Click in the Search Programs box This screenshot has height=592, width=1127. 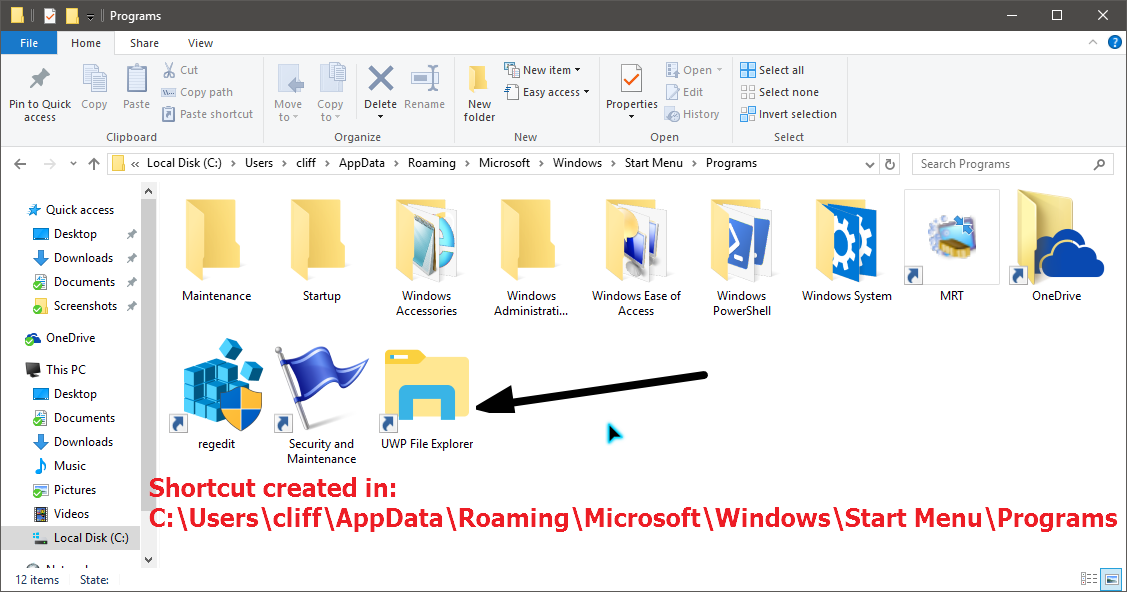[x=1012, y=164]
